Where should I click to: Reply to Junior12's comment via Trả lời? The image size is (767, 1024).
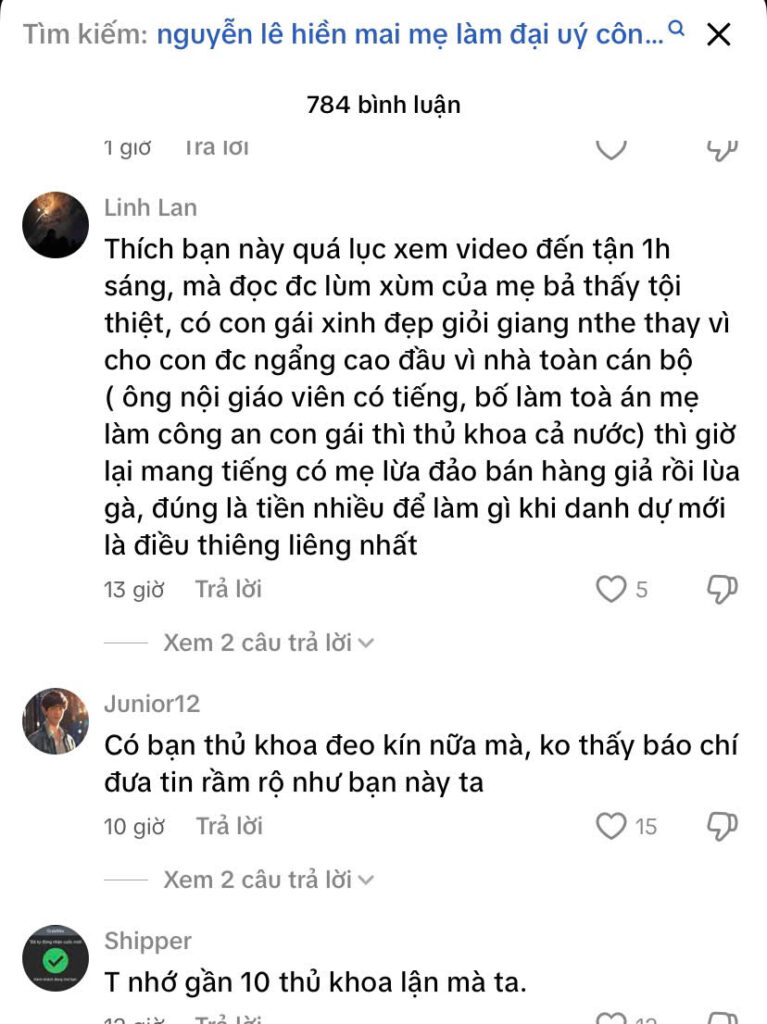click(x=229, y=826)
